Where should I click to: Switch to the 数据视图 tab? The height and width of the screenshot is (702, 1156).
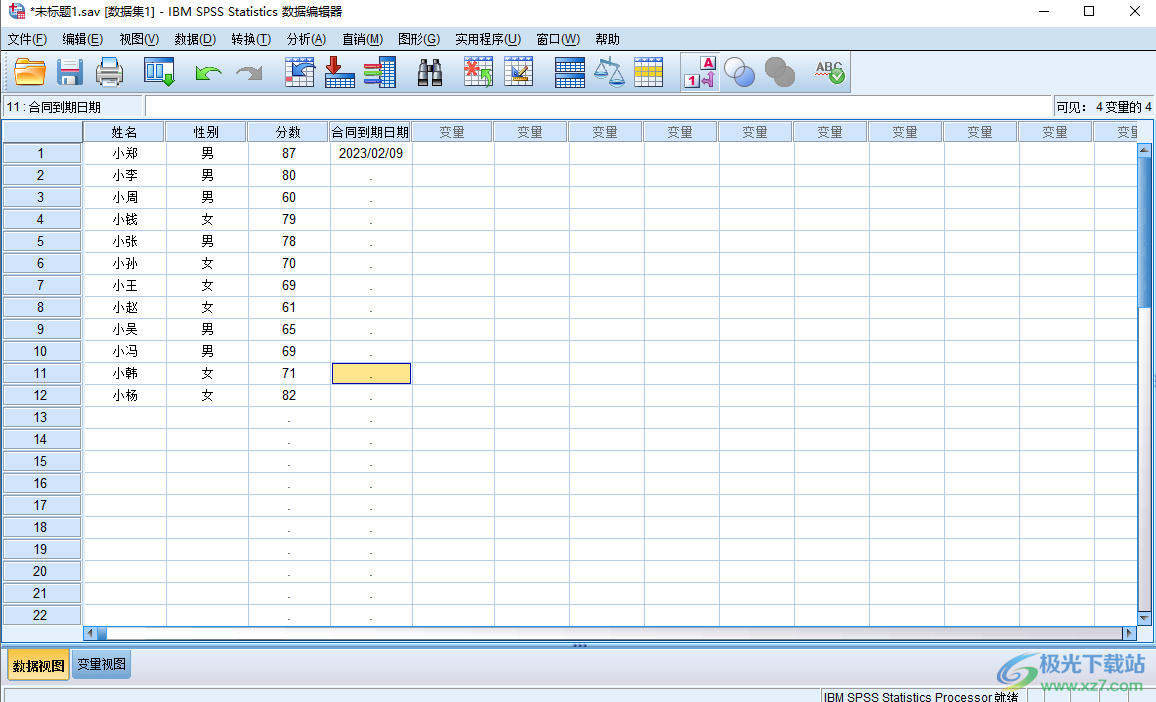[x=38, y=665]
